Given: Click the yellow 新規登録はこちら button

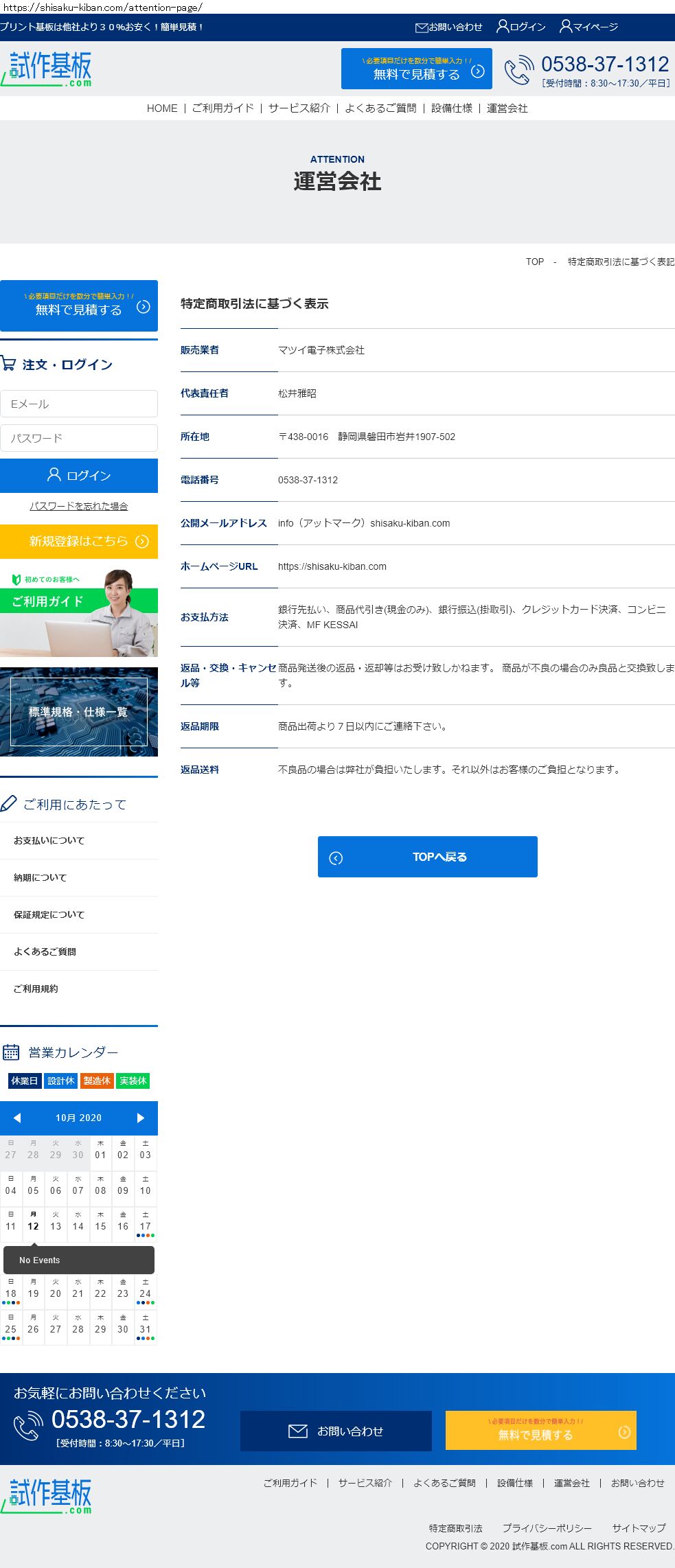Looking at the screenshot, I should (x=79, y=542).
